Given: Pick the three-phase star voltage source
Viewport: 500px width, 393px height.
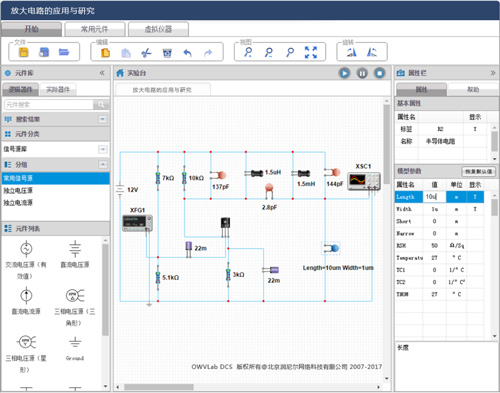Looking at the screenshot, I should [26, 354].
